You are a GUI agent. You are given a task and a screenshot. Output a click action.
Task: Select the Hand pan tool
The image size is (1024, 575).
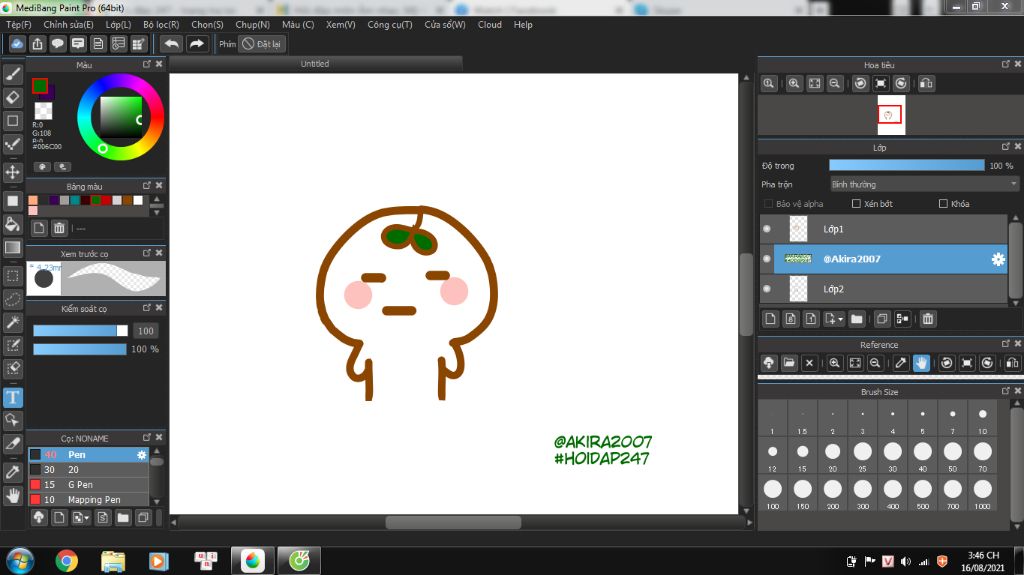click(13, 494)
